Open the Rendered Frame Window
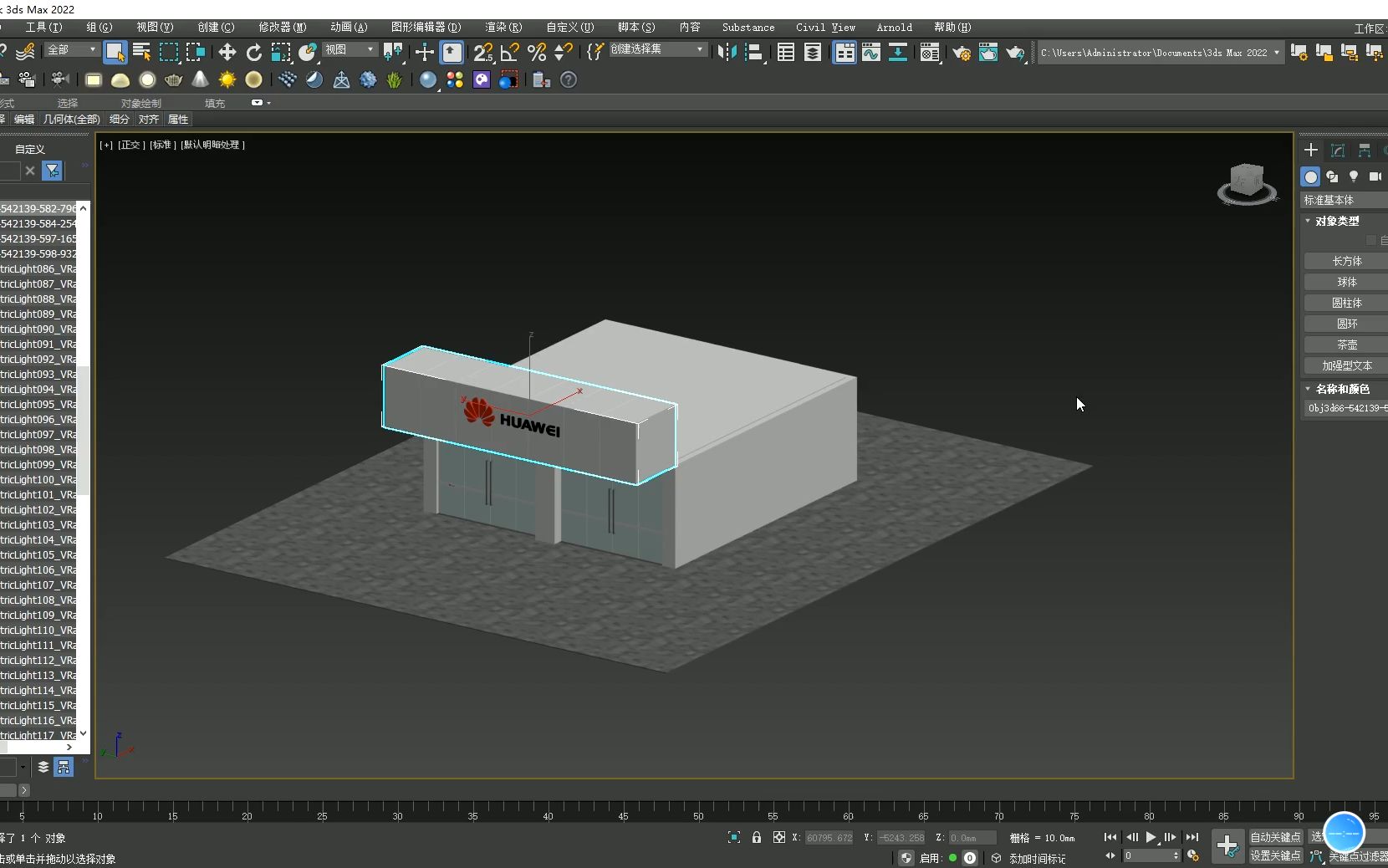The width and height of the screenshot is (1388, 868). (x=988, y=52)
